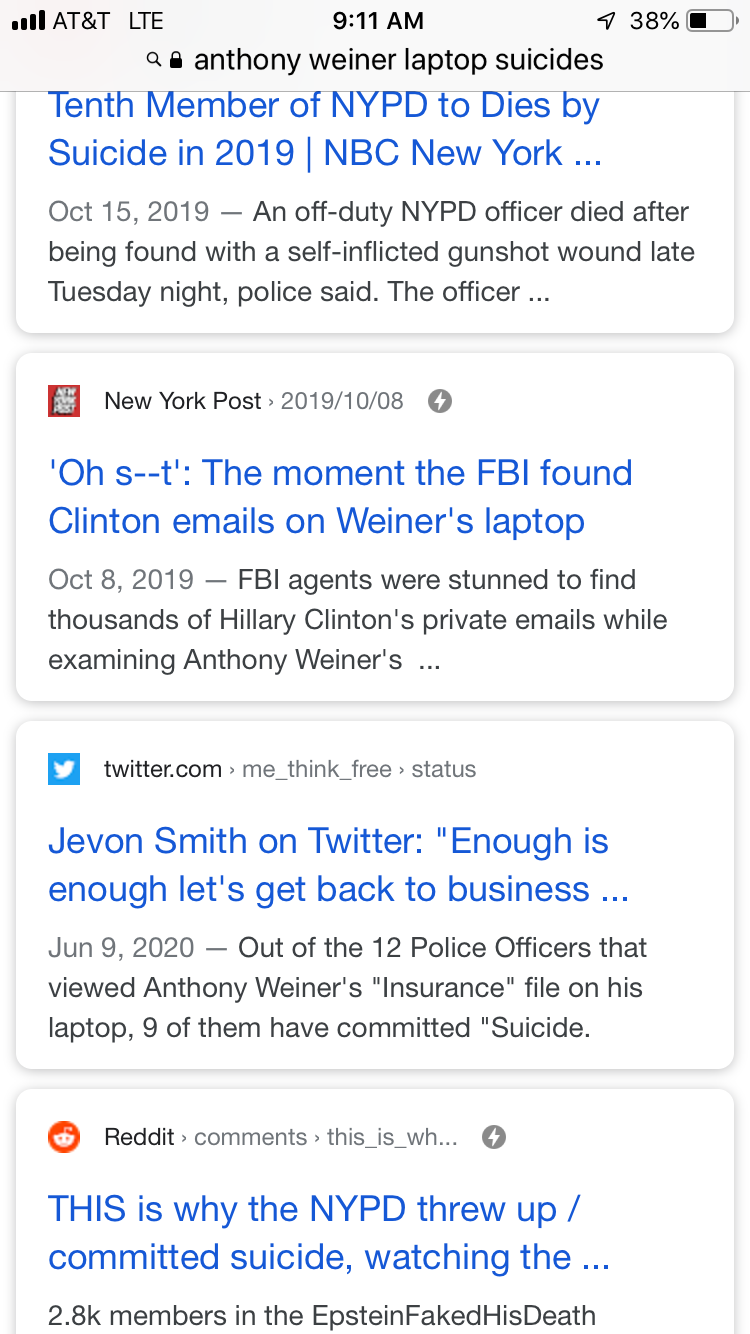Tap the battery indicator in status bar
Image resolution: width=750 pixels, height=1334 pixels.
712,20
